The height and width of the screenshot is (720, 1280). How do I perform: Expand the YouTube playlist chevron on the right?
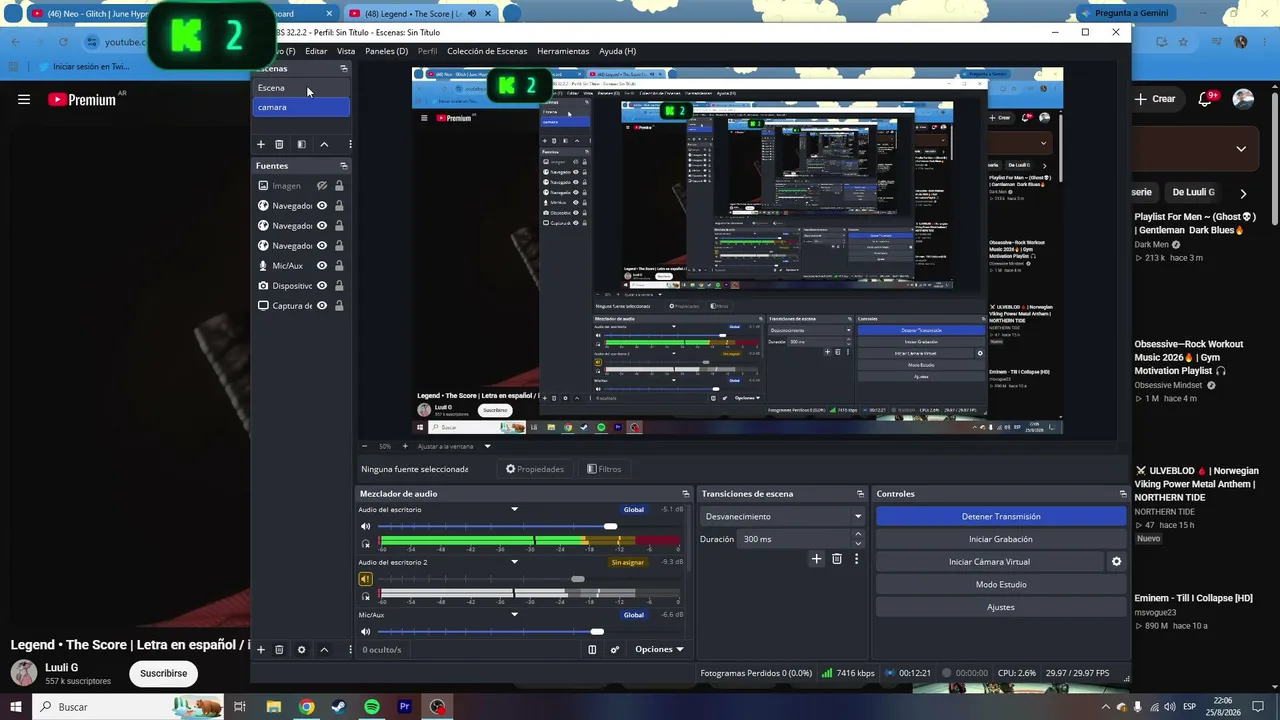tap(1241, 149)
